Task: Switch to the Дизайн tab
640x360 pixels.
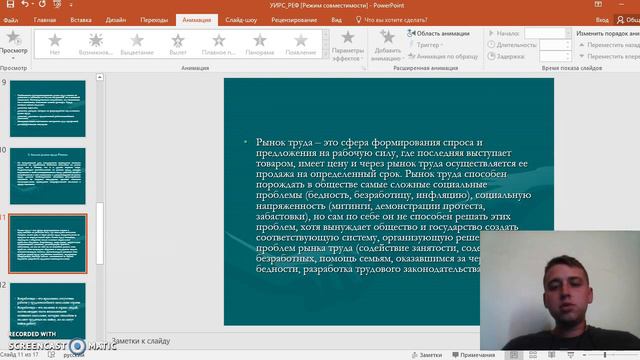Action: click(x=116, y=20)
